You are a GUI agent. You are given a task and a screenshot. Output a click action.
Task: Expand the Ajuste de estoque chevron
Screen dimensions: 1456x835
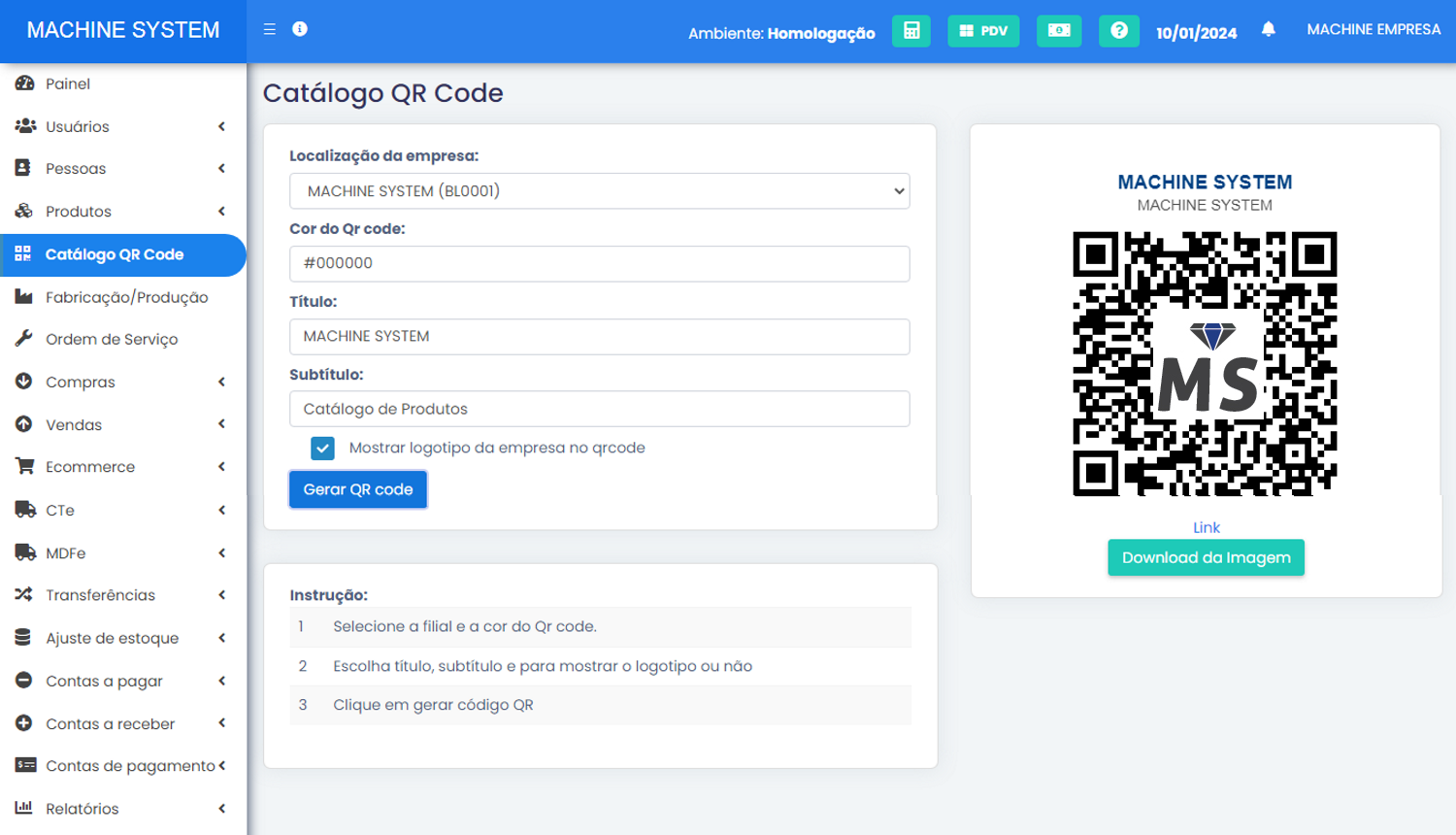(x=222, y=637)
